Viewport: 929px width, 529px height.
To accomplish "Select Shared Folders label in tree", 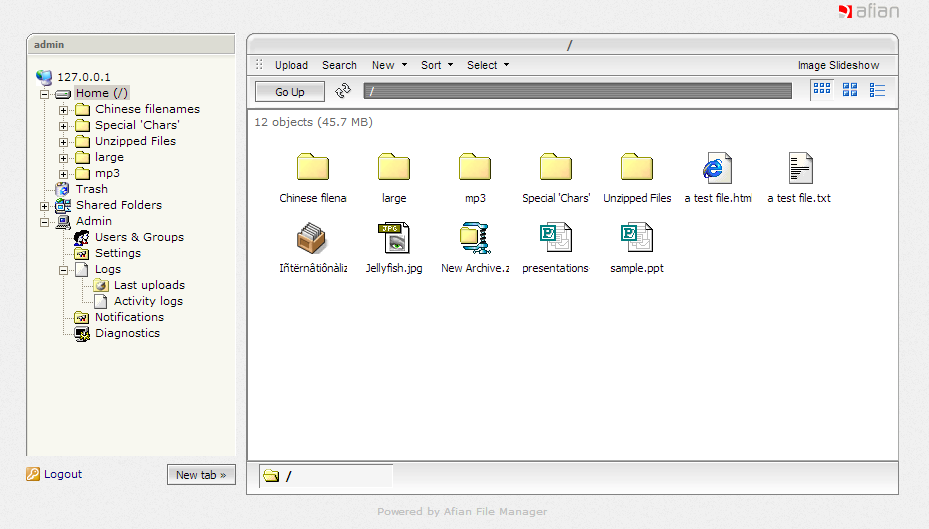I will pos(118,205).
